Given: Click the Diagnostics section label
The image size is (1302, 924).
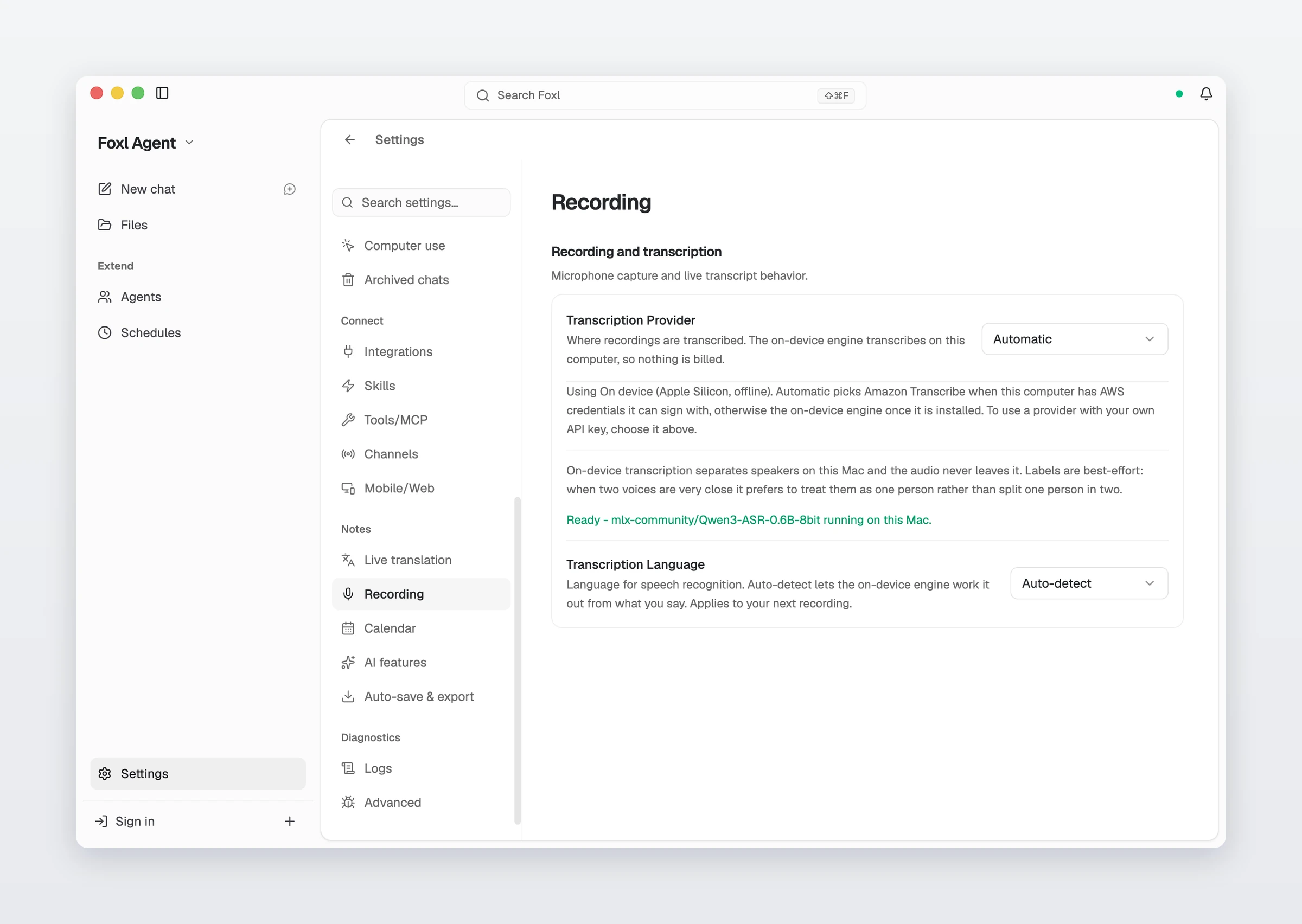Looking at the screenshot, I should pyautogui.click(x=371, y=737).
